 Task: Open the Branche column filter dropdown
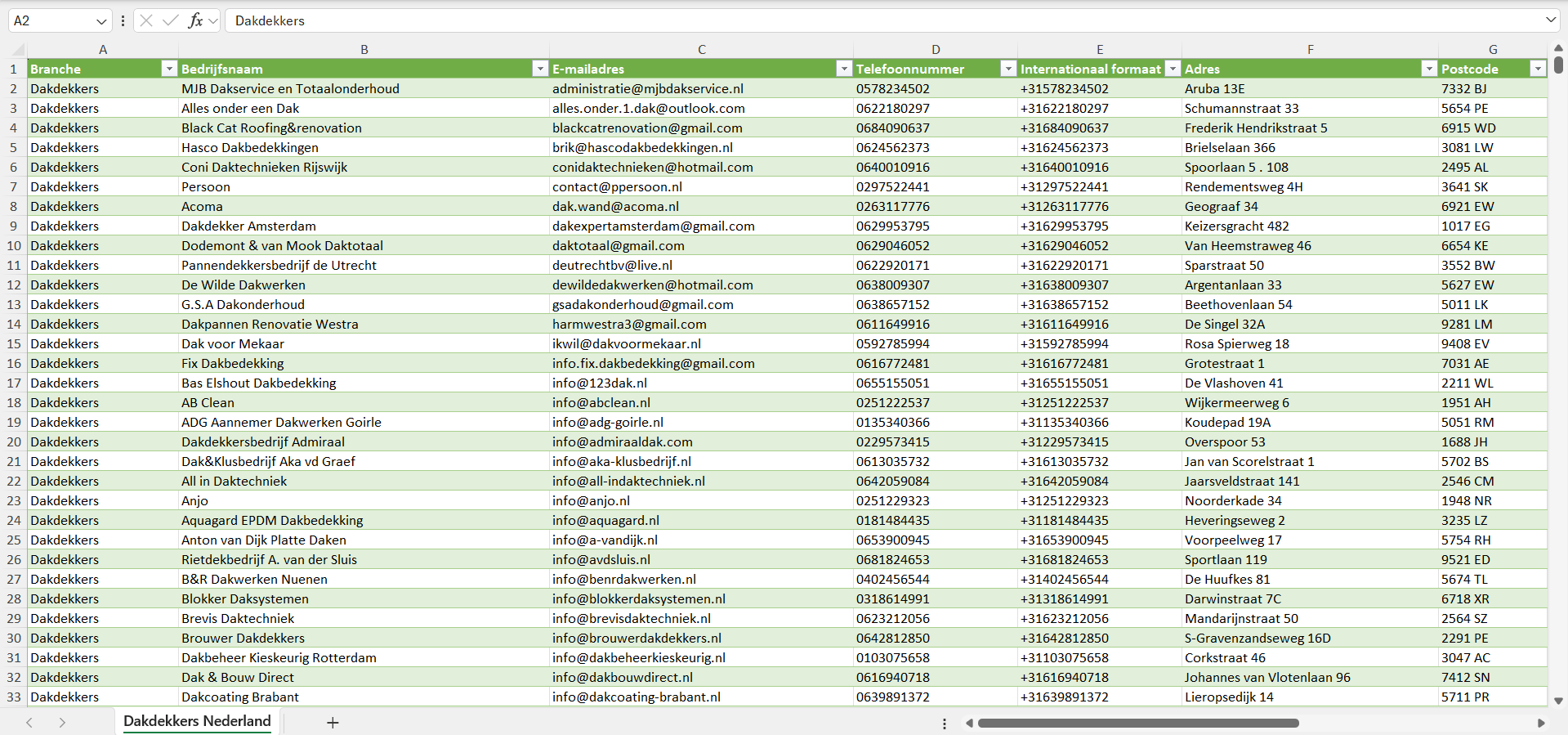(x=169, y=69)
